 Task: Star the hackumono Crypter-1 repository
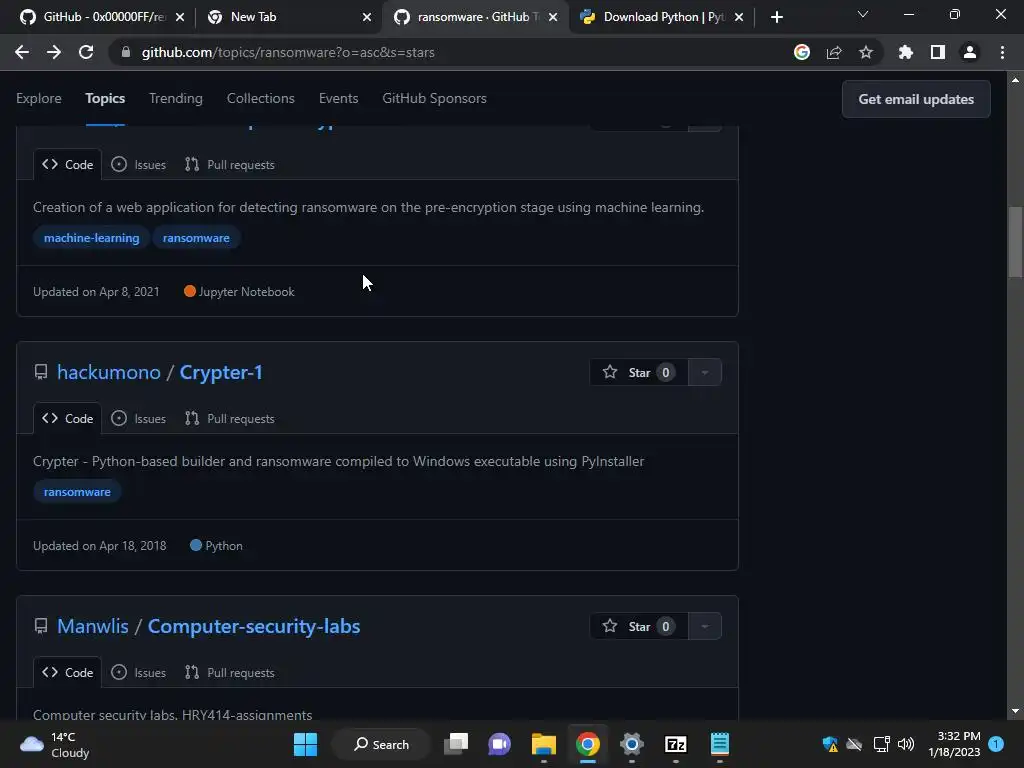point(639,372)
